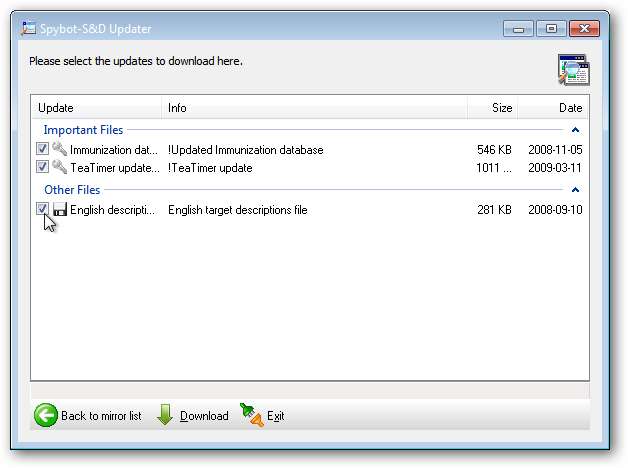
Task: Click '!Updated Immunization database' info text
Action: point(246,150)
